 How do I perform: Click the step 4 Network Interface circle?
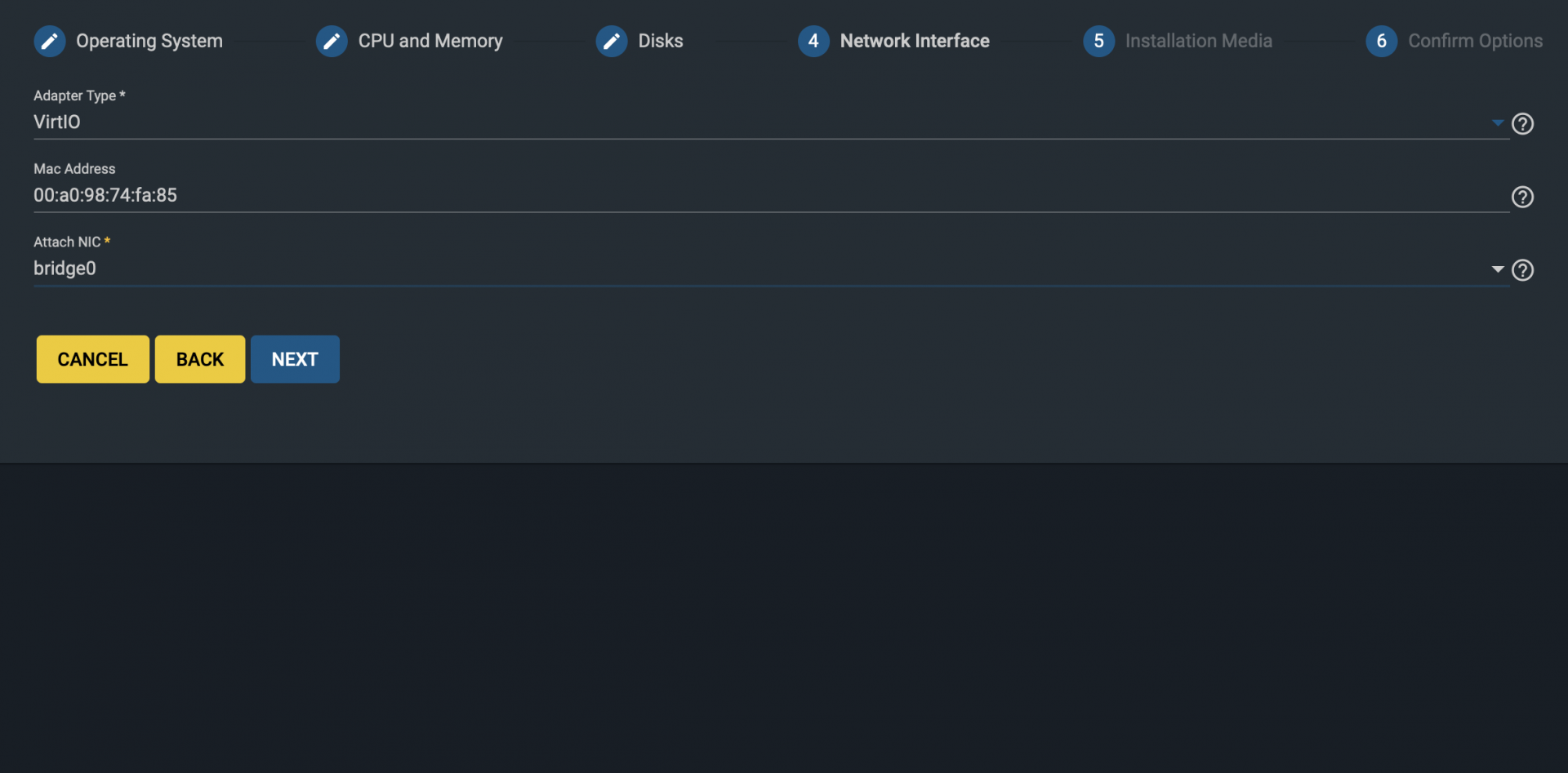coord(813,41)
